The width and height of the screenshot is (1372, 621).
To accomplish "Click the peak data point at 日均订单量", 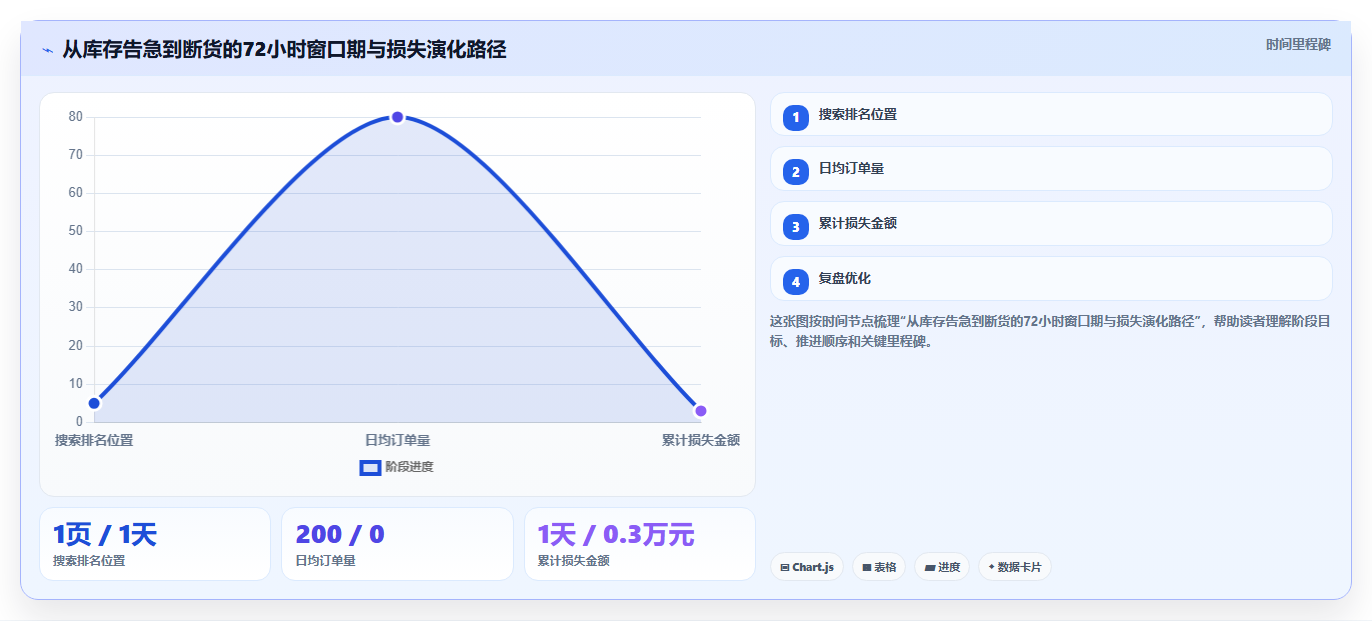I will tap(397, 117).
